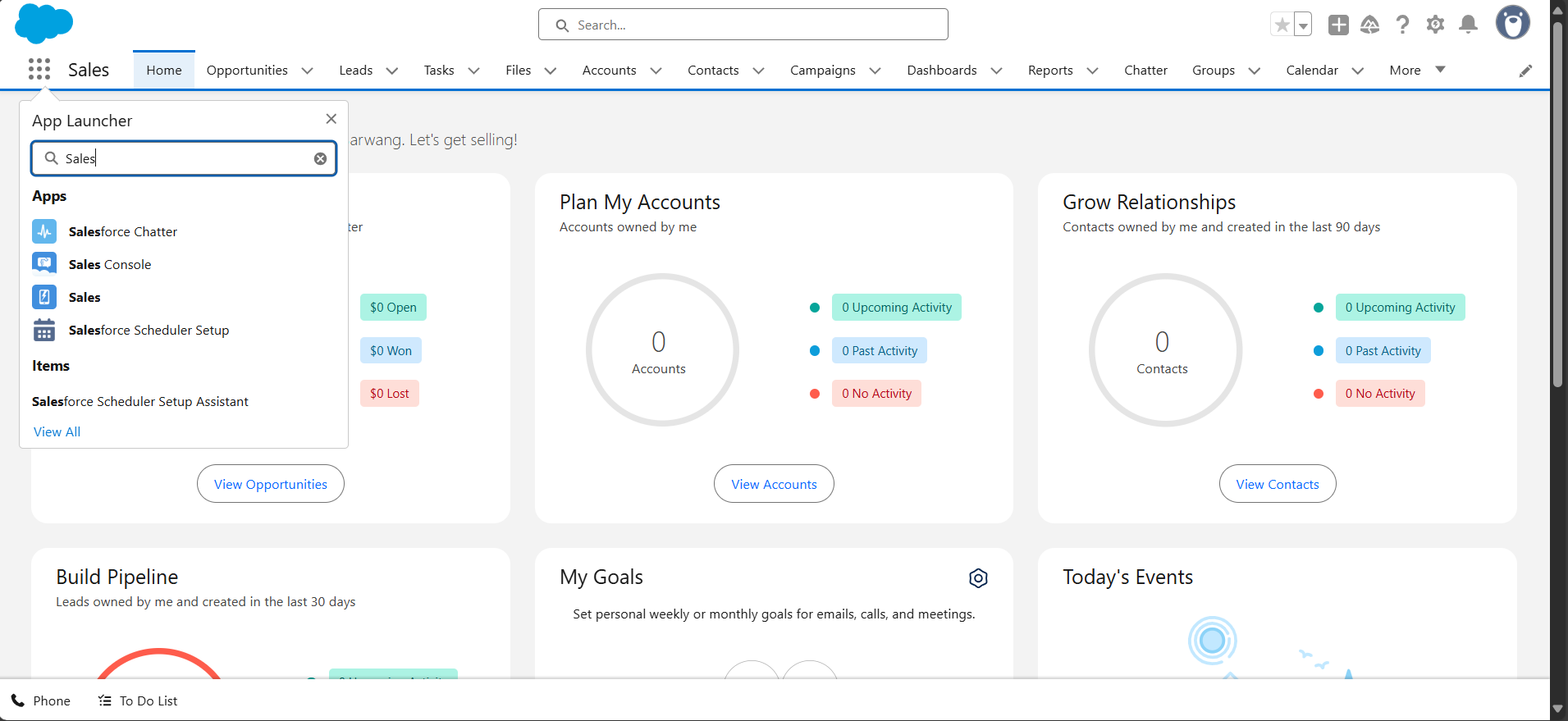This screenshot has height=721, width=1568.
Task: Open the Help question mark icon
Action: [1402, 25]
